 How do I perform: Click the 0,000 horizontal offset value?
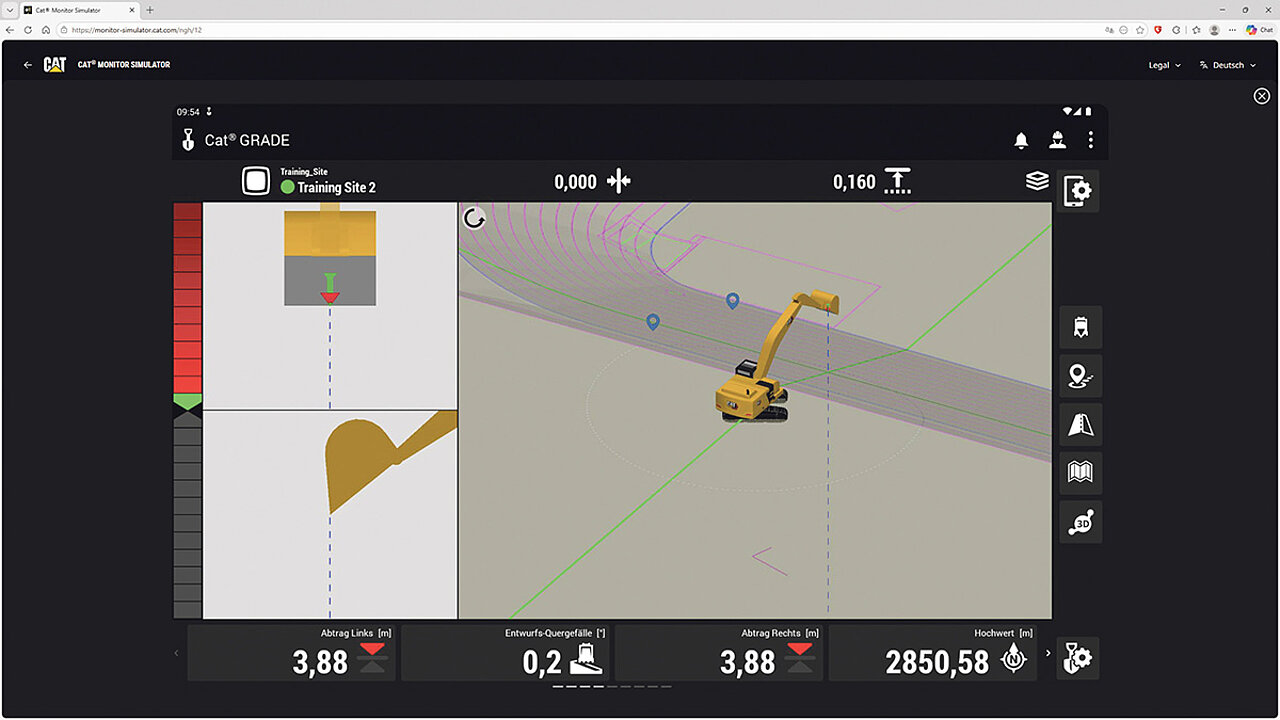pos(575,182)
